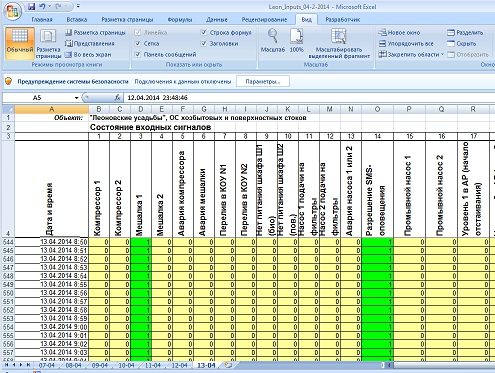Switch to sheet tab 11-04

pos(153,365)
